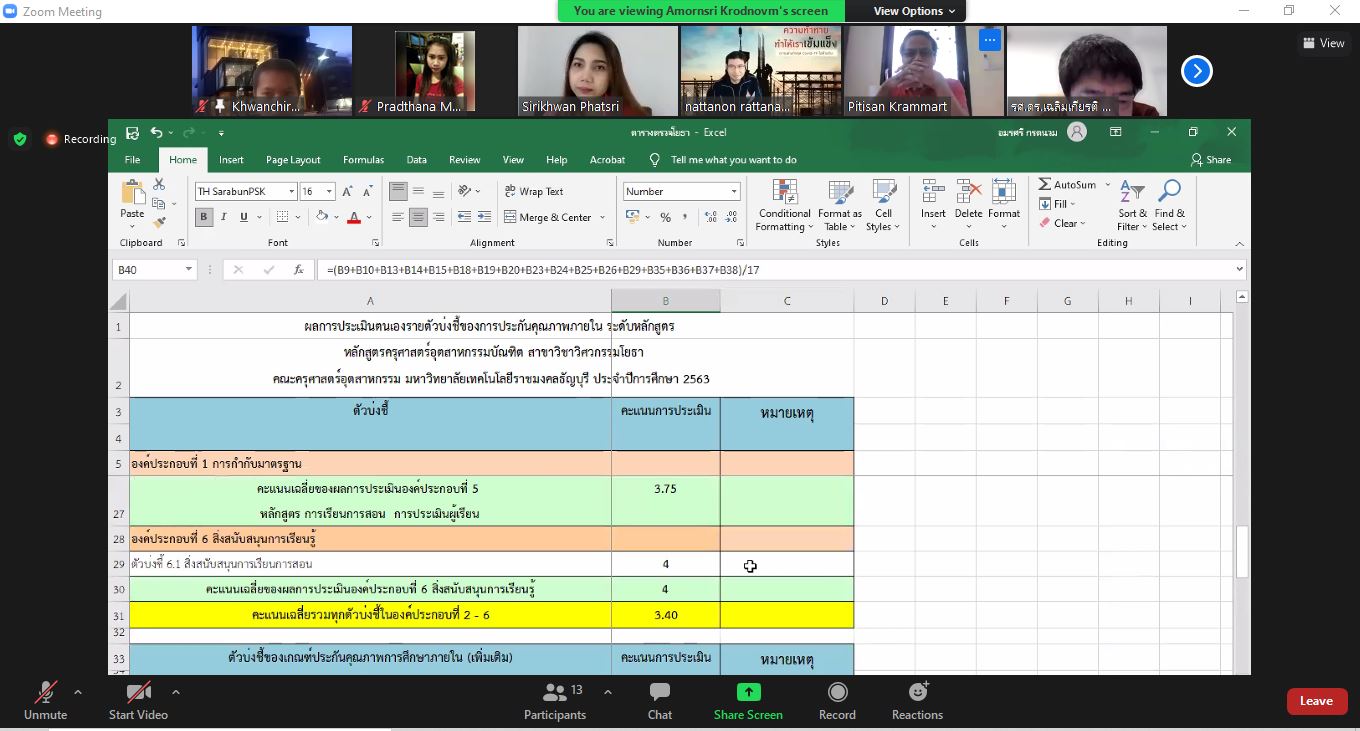Open the Clear eraser dropdown

tap(1061, 223)
